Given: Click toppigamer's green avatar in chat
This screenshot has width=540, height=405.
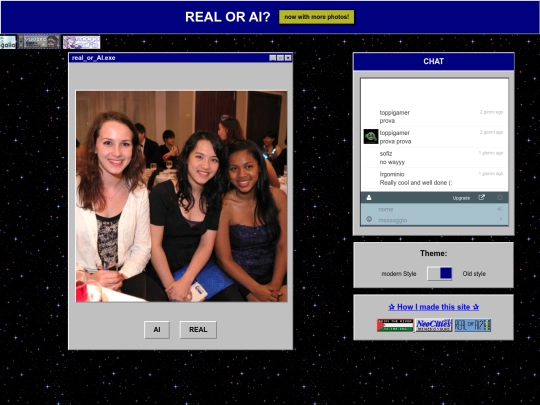Looking at the screenshot, I should point(371,136).
